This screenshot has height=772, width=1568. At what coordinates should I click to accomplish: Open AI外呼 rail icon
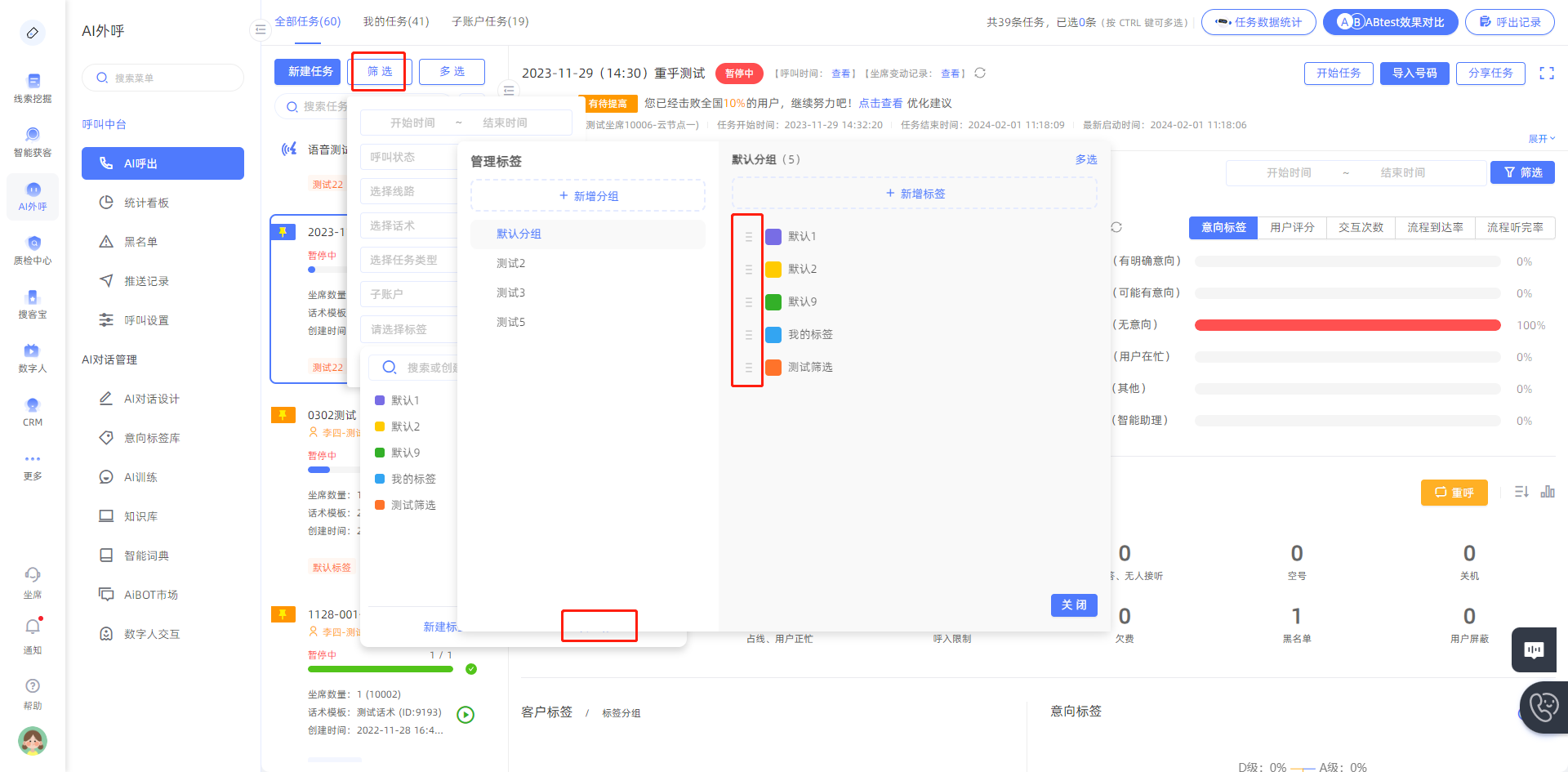tap(33, 196)
